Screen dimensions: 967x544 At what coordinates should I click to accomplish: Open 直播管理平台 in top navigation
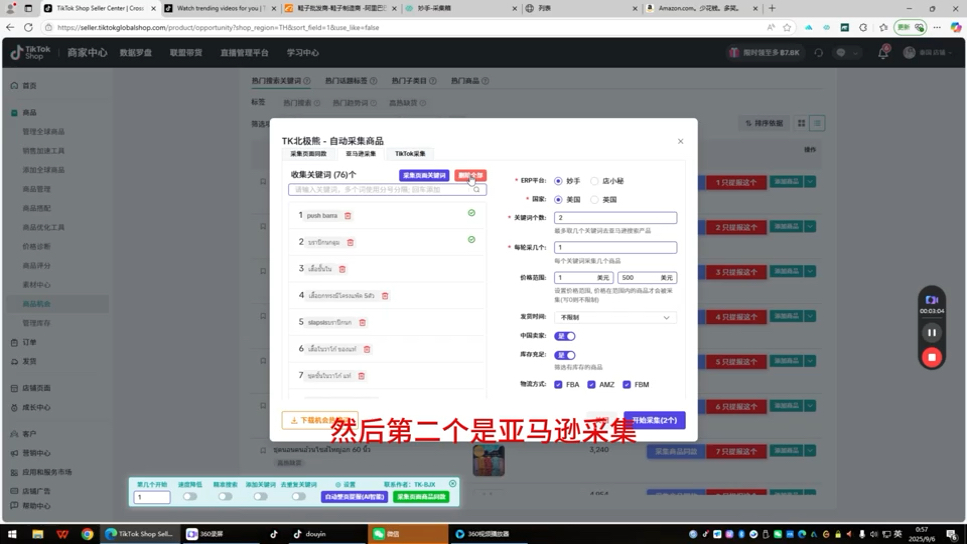[244, 53]
